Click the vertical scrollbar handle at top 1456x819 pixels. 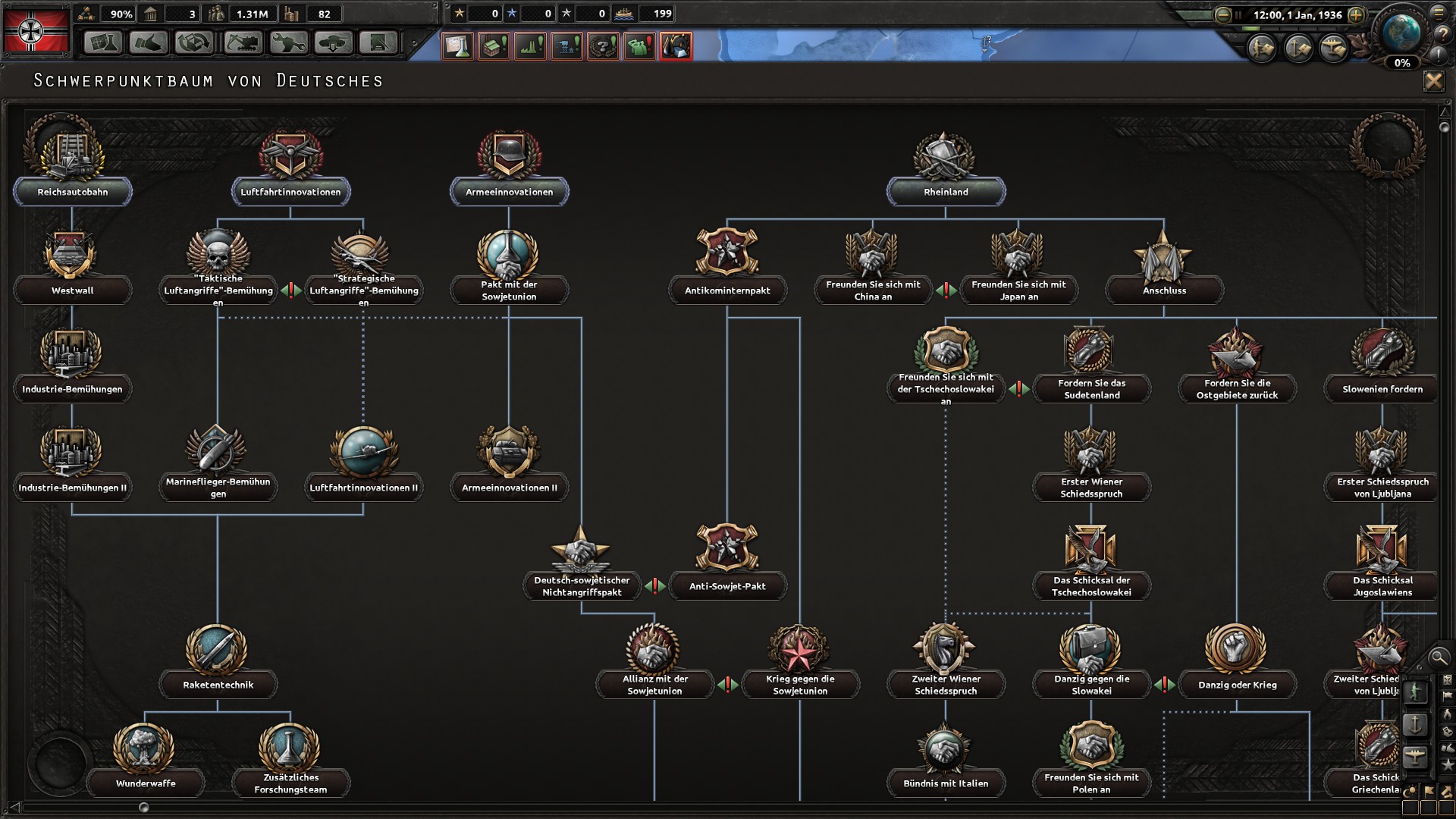[1444, 127]
